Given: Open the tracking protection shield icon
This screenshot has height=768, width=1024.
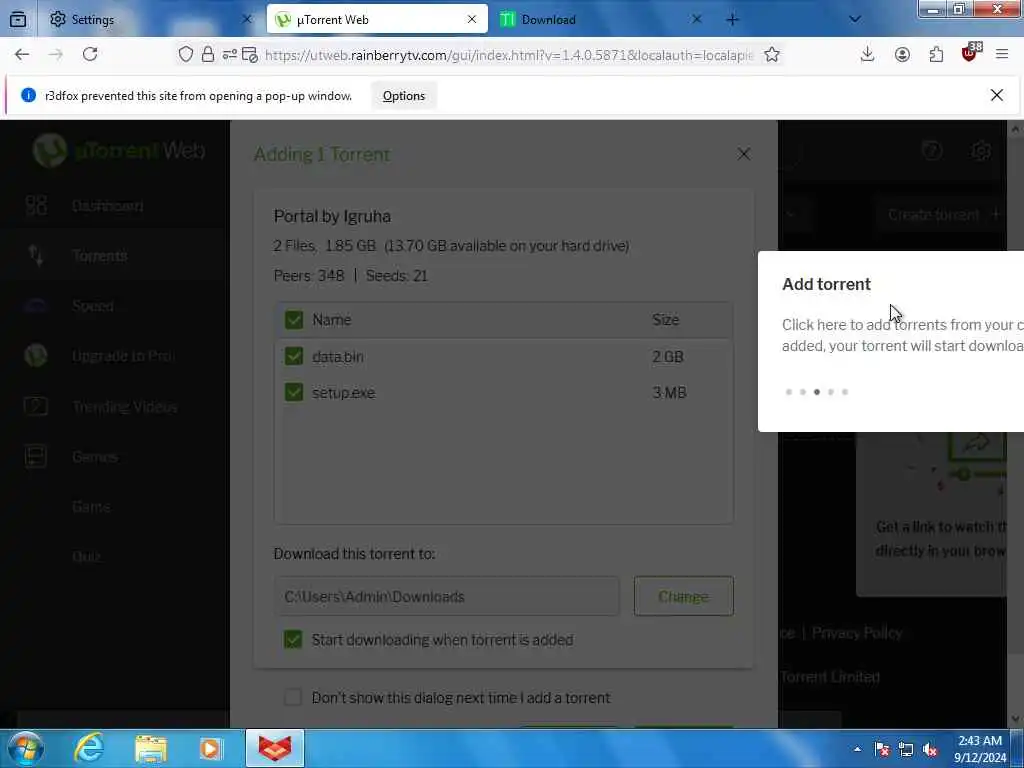Looking at the screenshot, I should [185, 55].
